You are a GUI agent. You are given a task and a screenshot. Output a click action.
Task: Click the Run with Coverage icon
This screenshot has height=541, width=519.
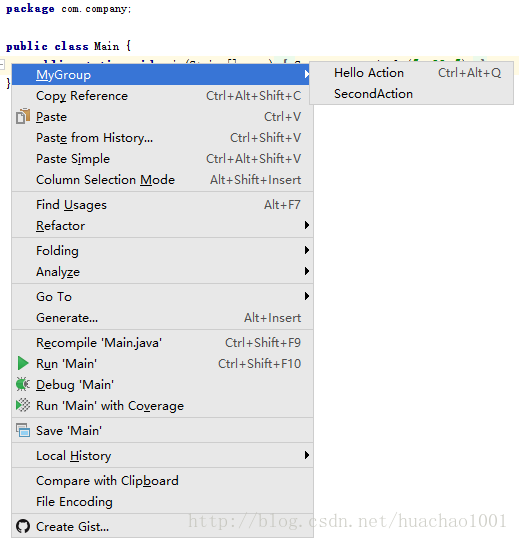tap(23, 405)
